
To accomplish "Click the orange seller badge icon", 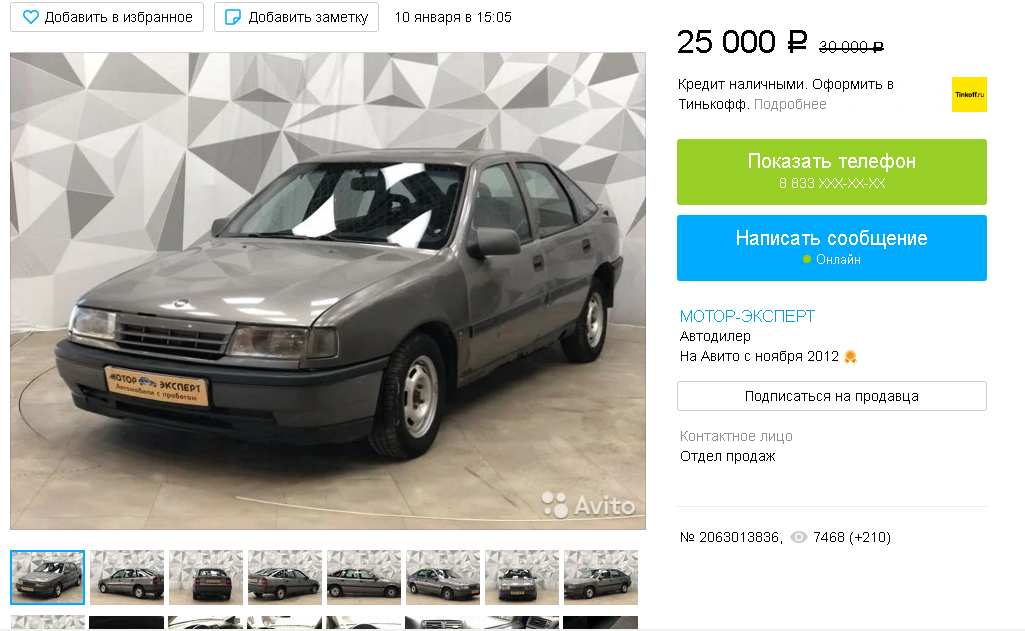I will (x=850, y=356).
